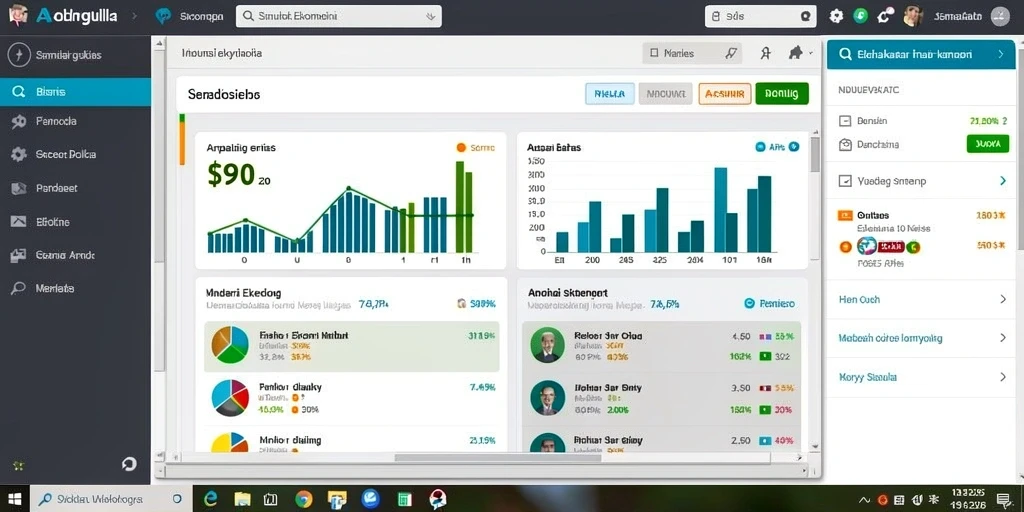The width and height of the screenshot is (1024, 512).
Task: Open the refresh icon at sidebar bottom
Action: [x=129, y=464]
